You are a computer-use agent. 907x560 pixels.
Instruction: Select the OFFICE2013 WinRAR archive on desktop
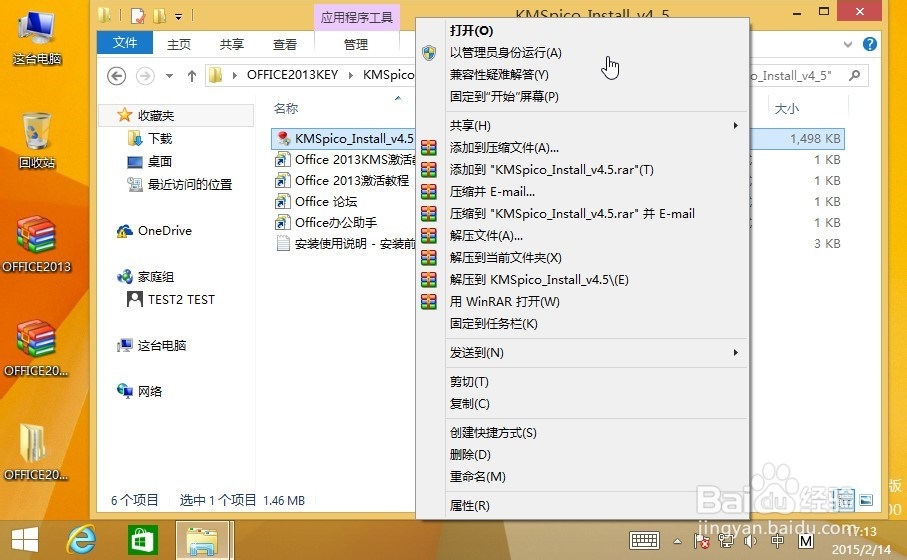tap(36, 244)
